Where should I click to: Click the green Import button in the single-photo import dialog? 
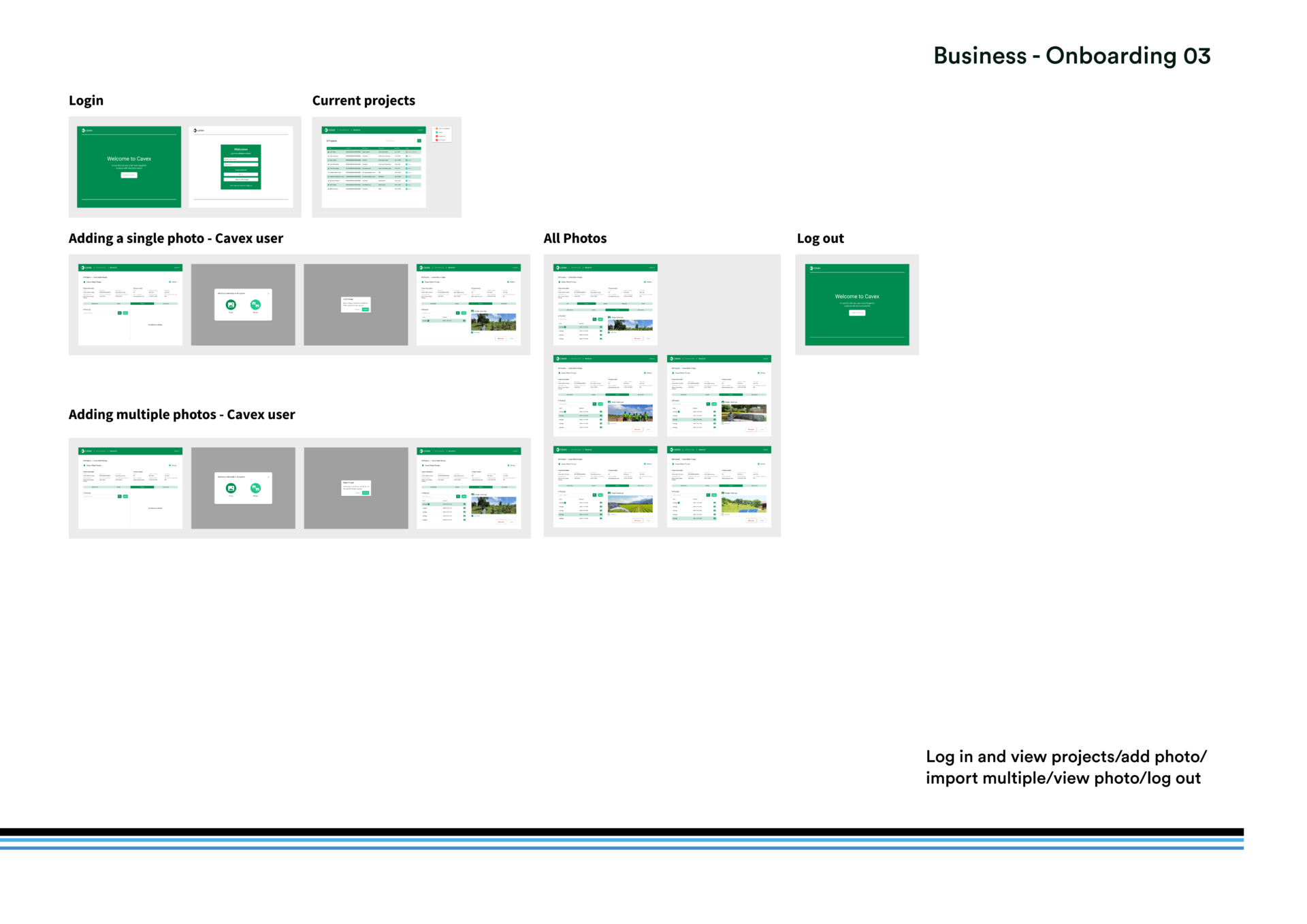pyautogui.click(x=366, y=310)
